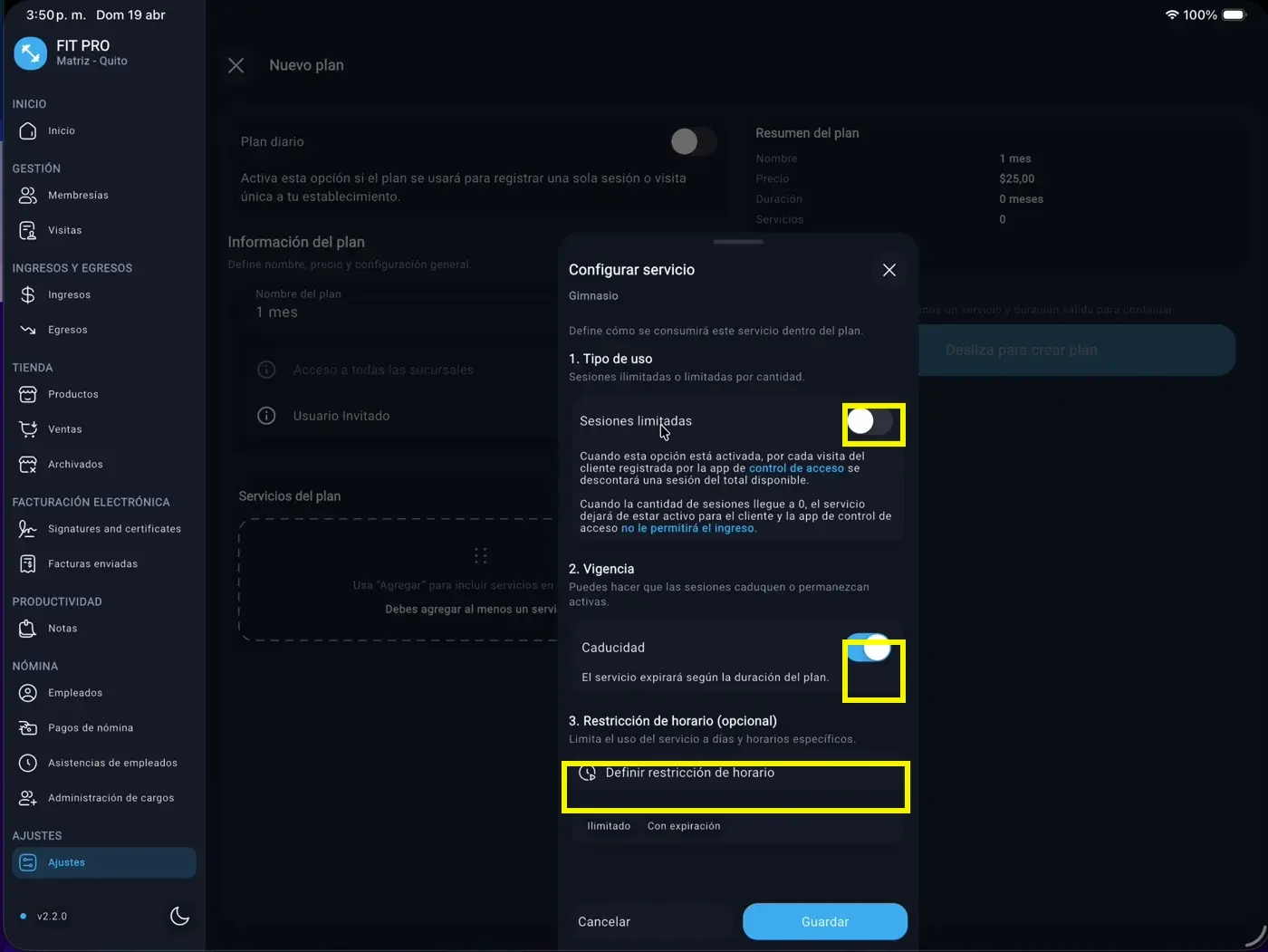Screen dimensions: 1268x952
Task: Select the Visitas icon in sidebar
Action: (28, 229)
